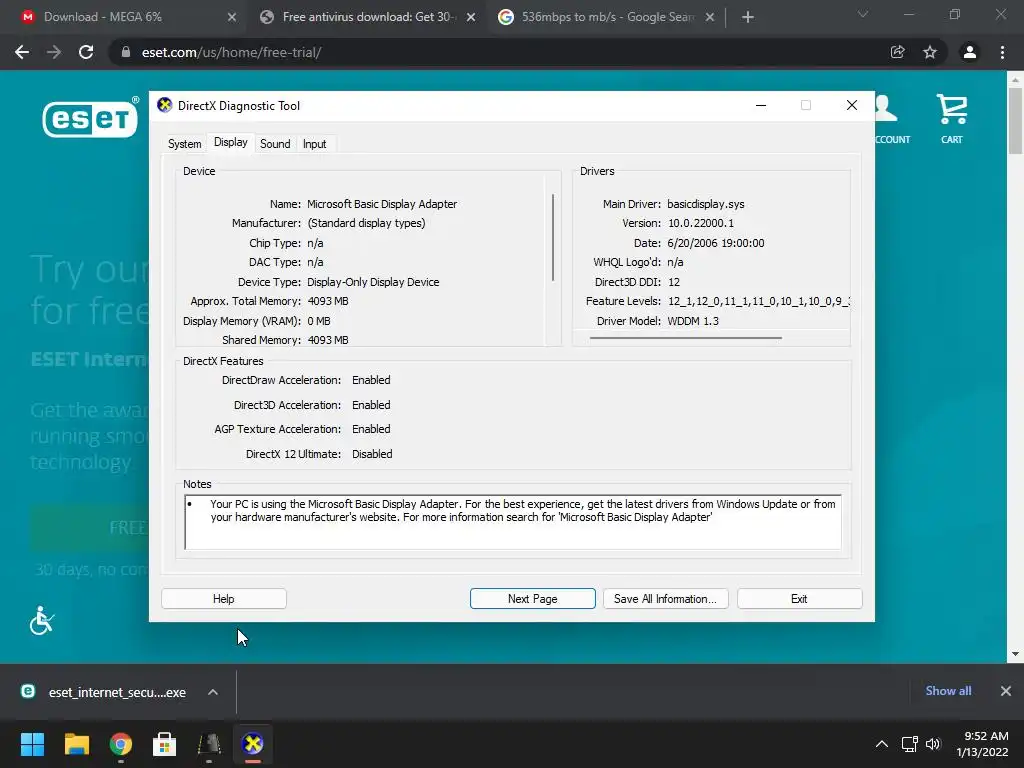This screenshot has height=768, width=1024.
Task: Click the dark app icon beside Microsoft Store
Action: [x=209, y=744]
